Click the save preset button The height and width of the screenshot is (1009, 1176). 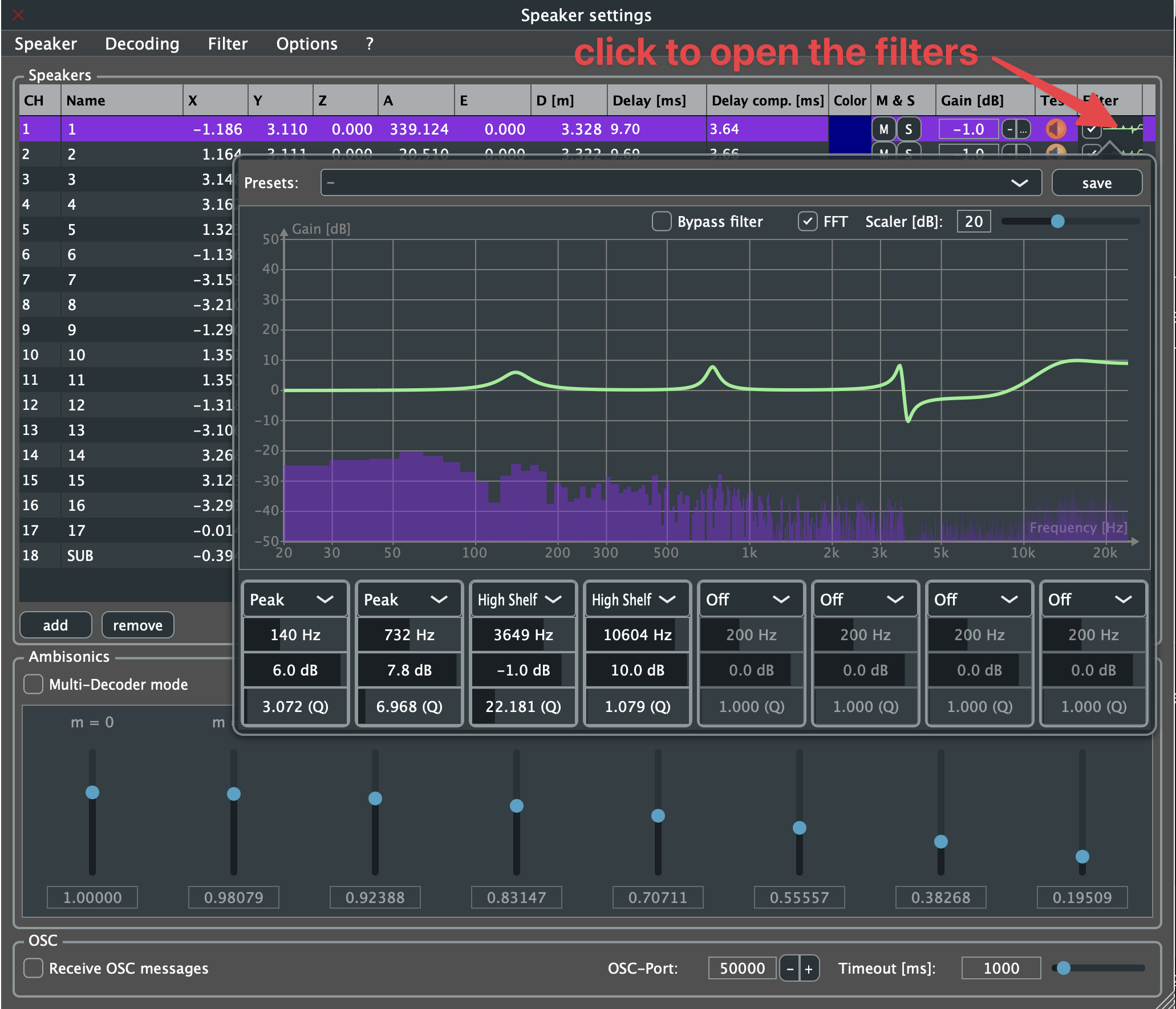pos(1096,183)
